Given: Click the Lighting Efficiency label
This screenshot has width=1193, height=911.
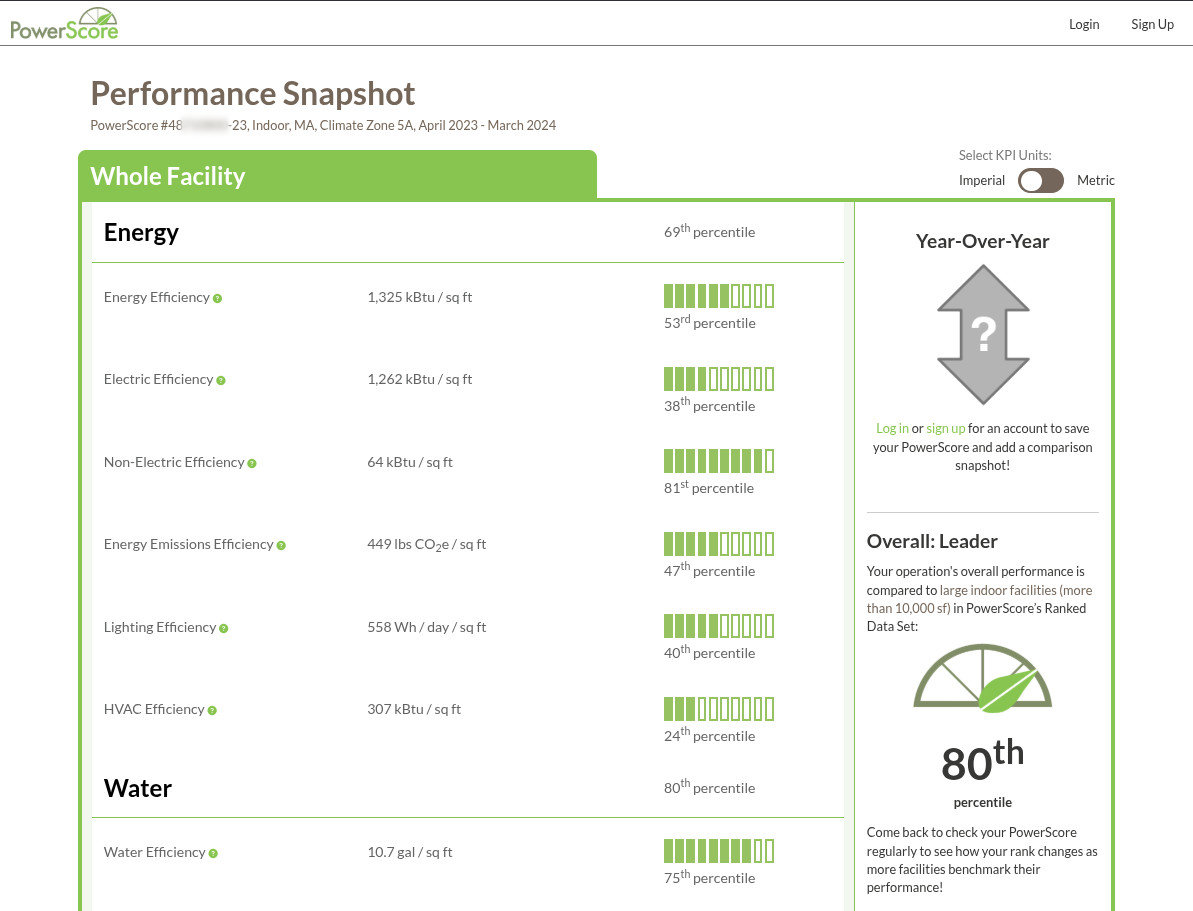Looking at the screenshot, I should point(160,627).
